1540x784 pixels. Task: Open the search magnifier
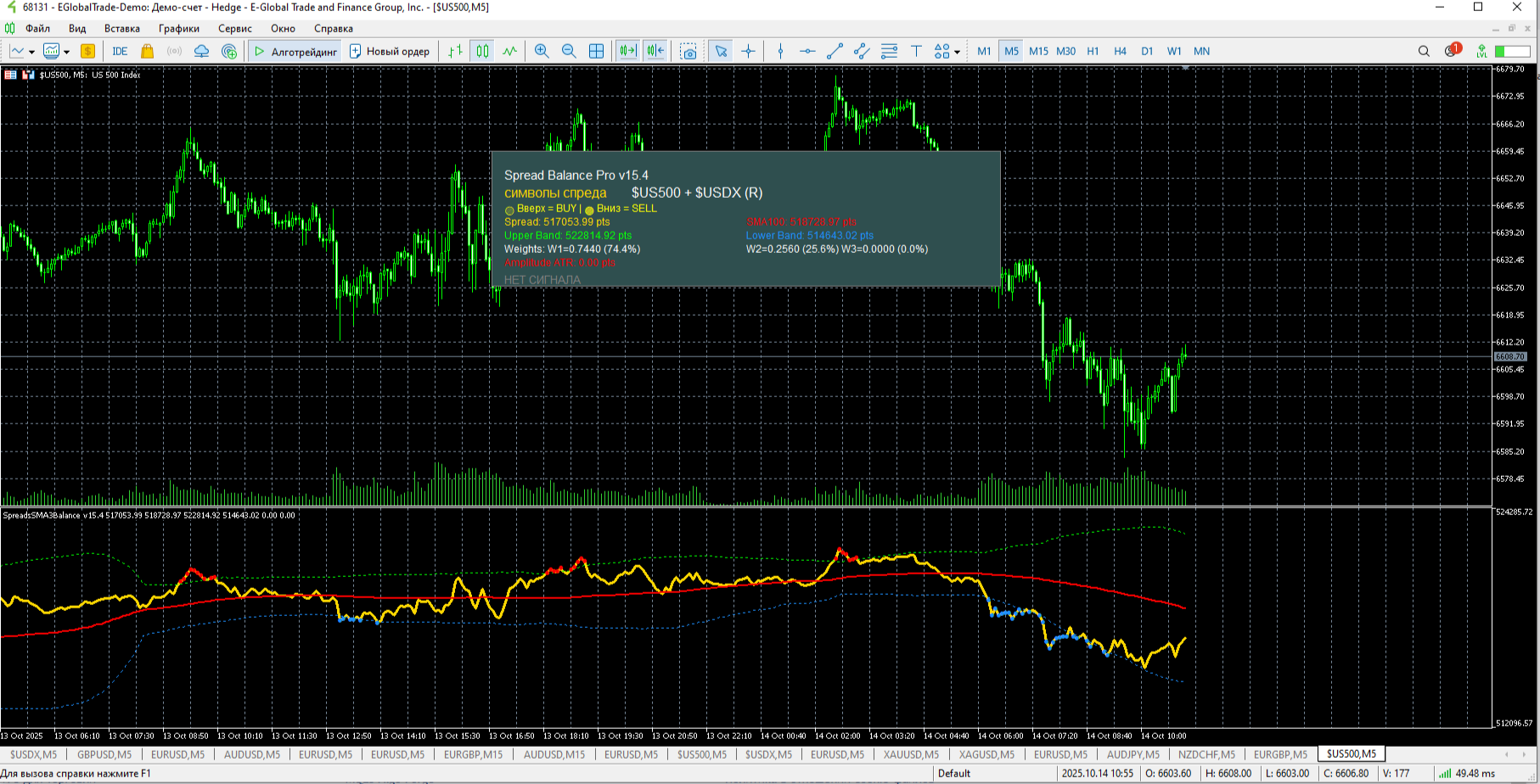[x=1424, y=51]
